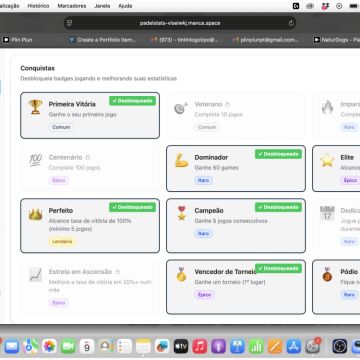Click the text 'Ganhe 5 jogos consecutivos'
The image size is (360, 360).
(x=231, y=221)
